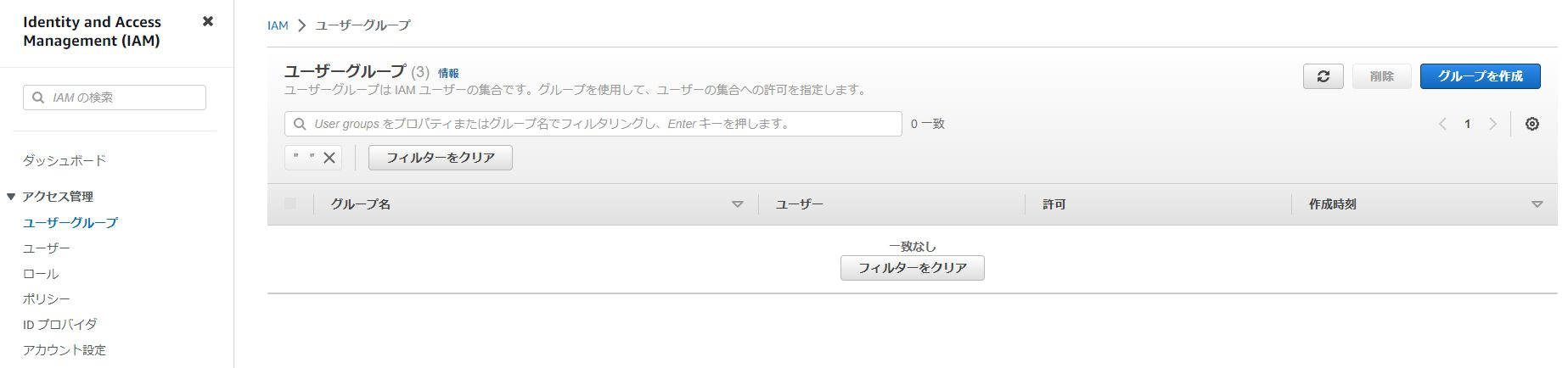The width and height of the screenshot is (1568, 368).
Task: Click the breadcrumb chevron separator
Action: coord(301,26)
